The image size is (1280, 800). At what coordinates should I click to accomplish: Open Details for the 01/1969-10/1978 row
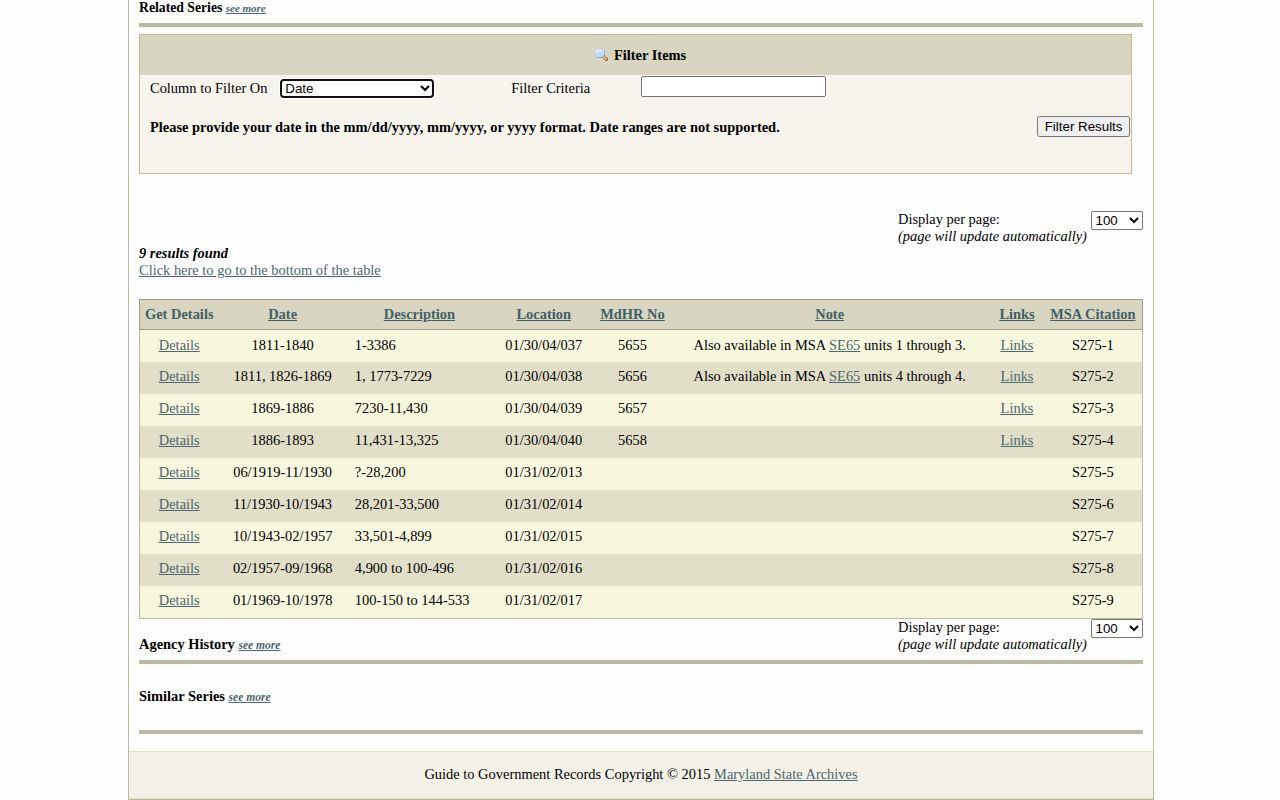(179, 600)
